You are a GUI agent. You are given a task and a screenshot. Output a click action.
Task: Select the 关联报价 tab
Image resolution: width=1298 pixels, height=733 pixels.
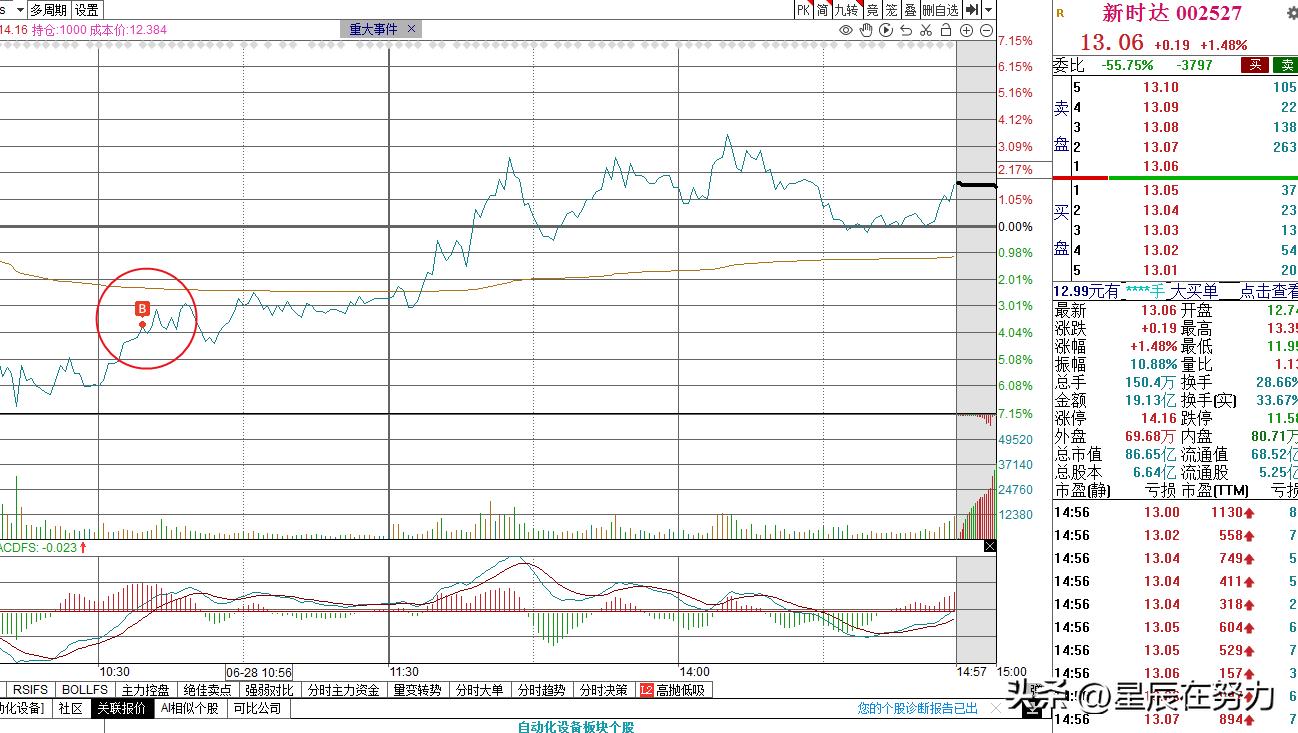(120, 708)
